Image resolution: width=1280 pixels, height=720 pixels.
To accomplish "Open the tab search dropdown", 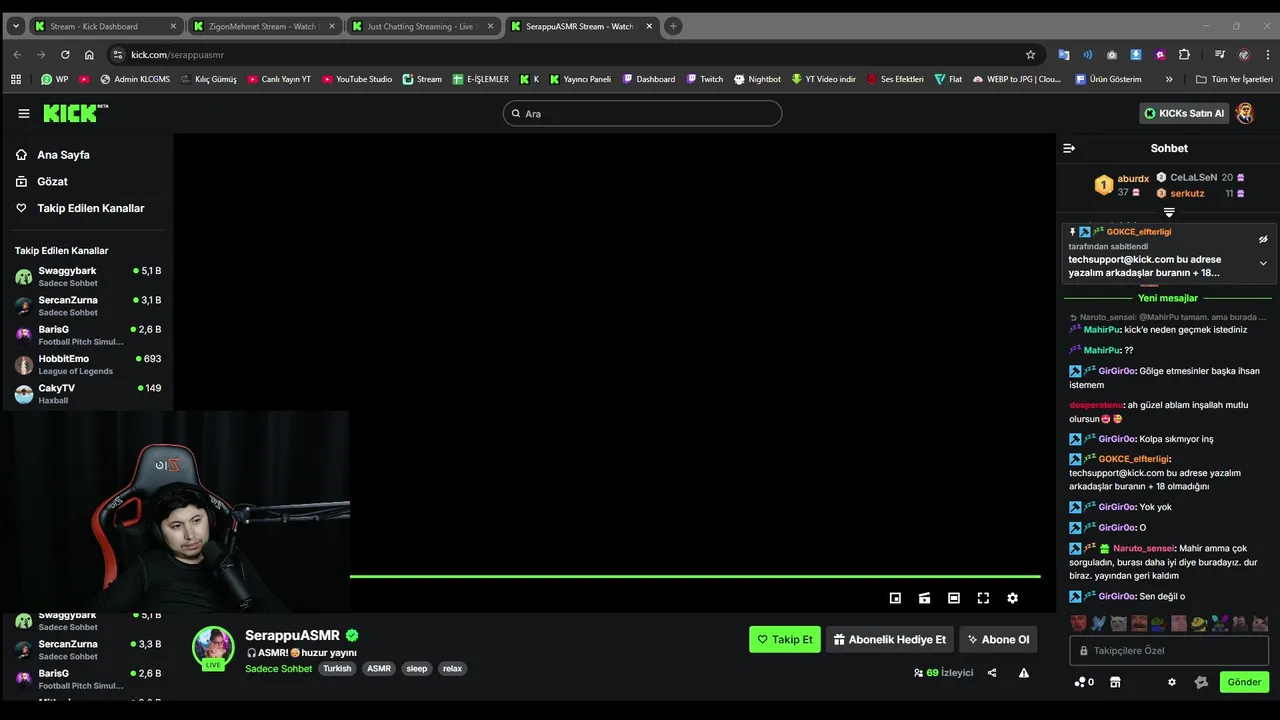I will tap(16, 26).
